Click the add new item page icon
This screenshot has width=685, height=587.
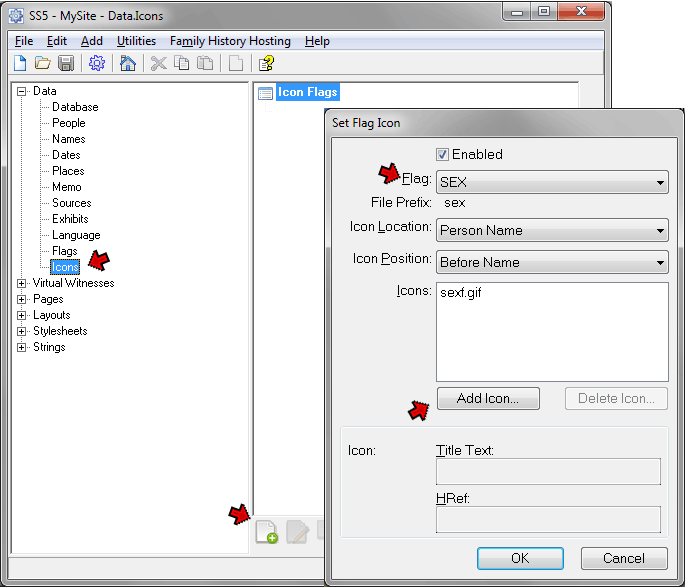pos(267,532)
